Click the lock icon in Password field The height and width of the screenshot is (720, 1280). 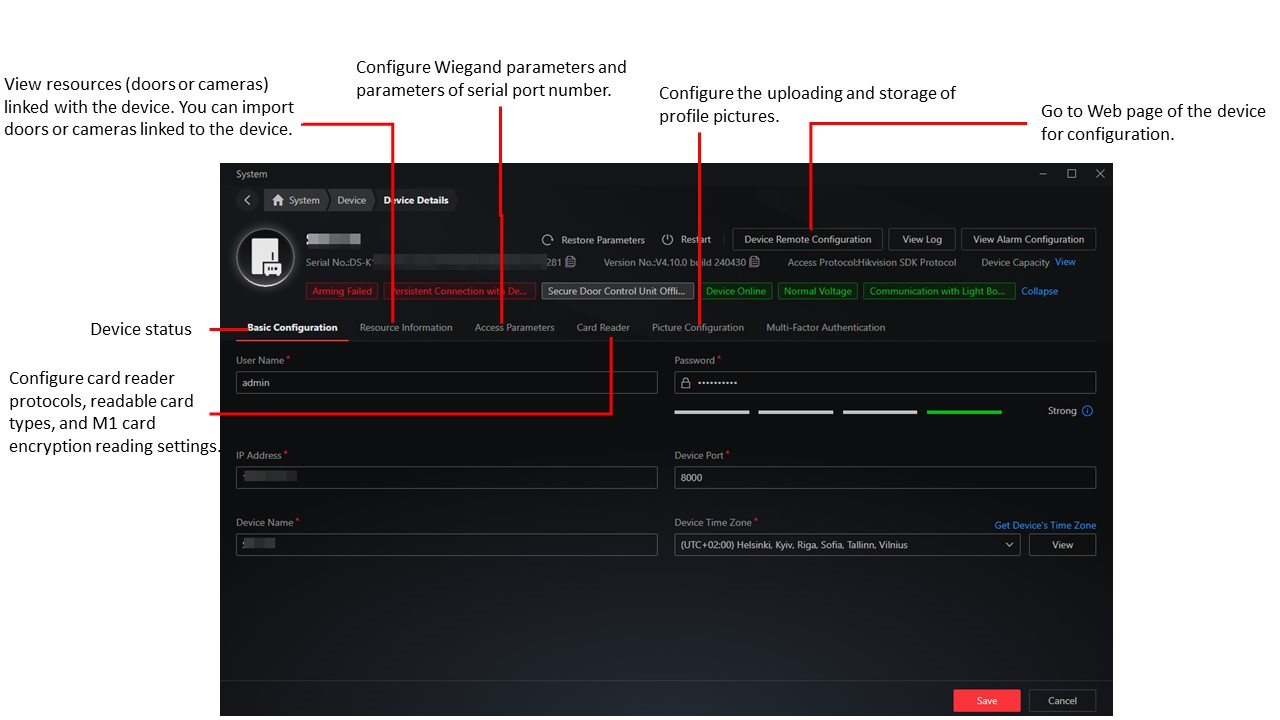pyautogui.click(x=686, y=383)
